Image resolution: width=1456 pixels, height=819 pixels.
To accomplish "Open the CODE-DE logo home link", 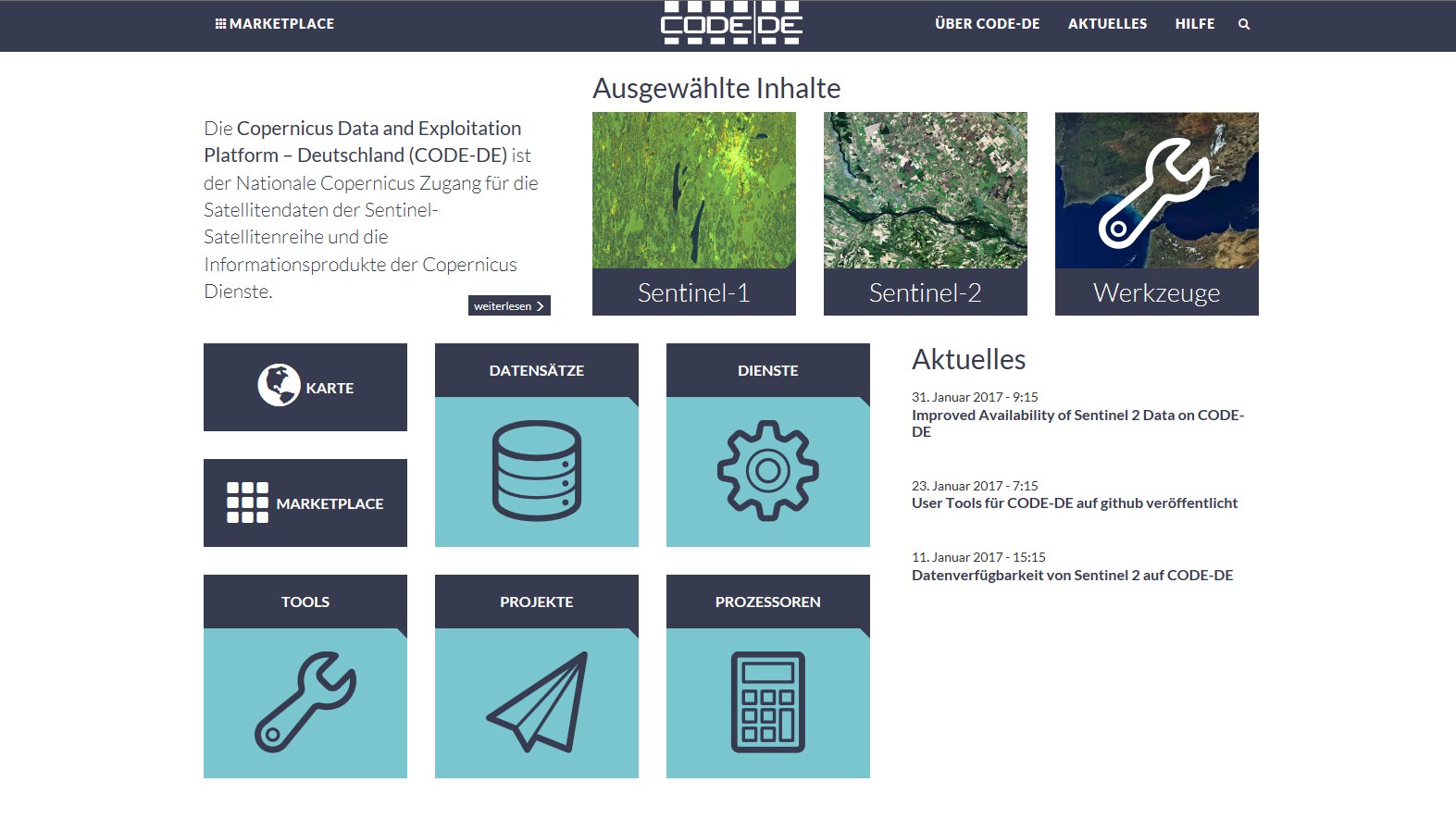I will [731, 24].
